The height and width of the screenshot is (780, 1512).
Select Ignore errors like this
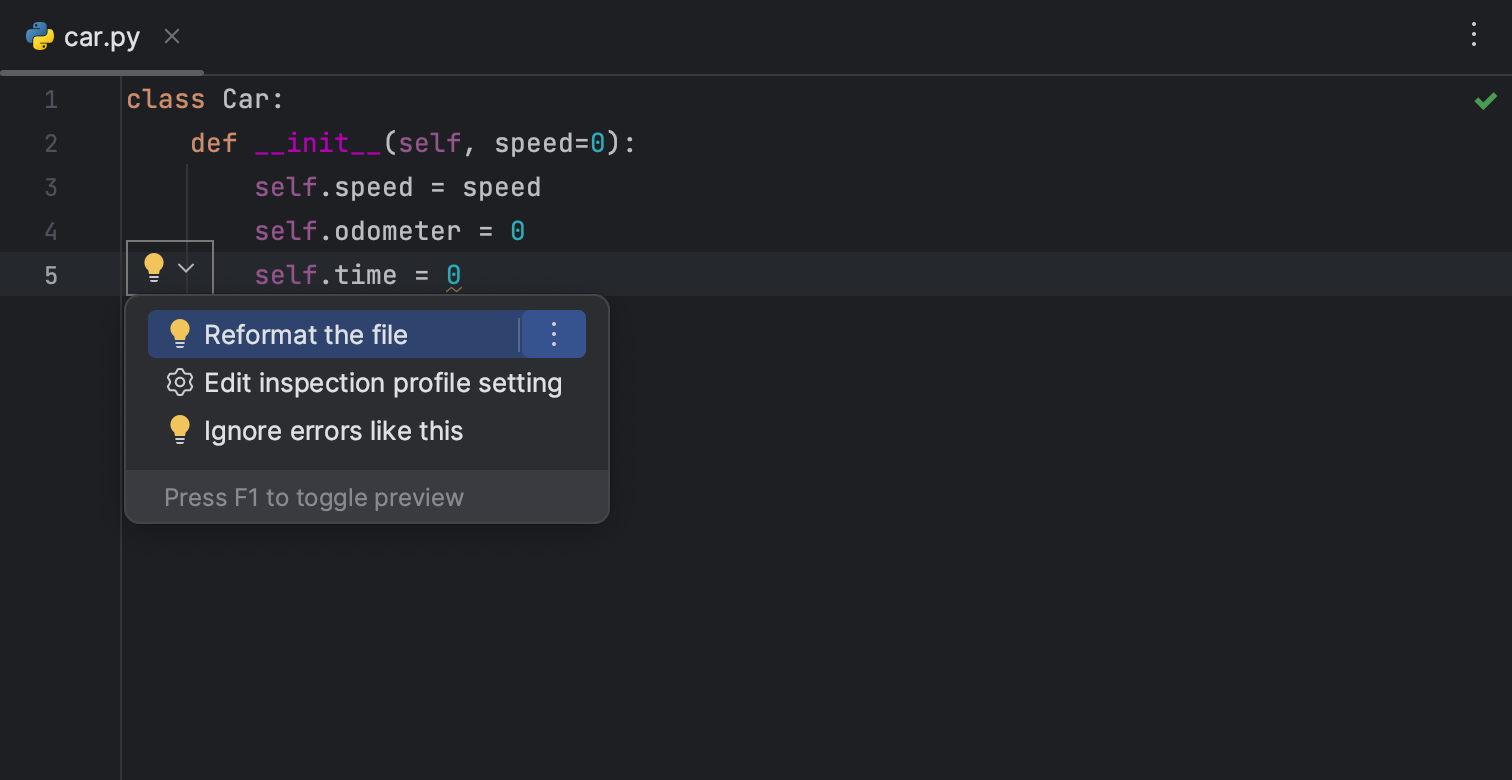333,430
